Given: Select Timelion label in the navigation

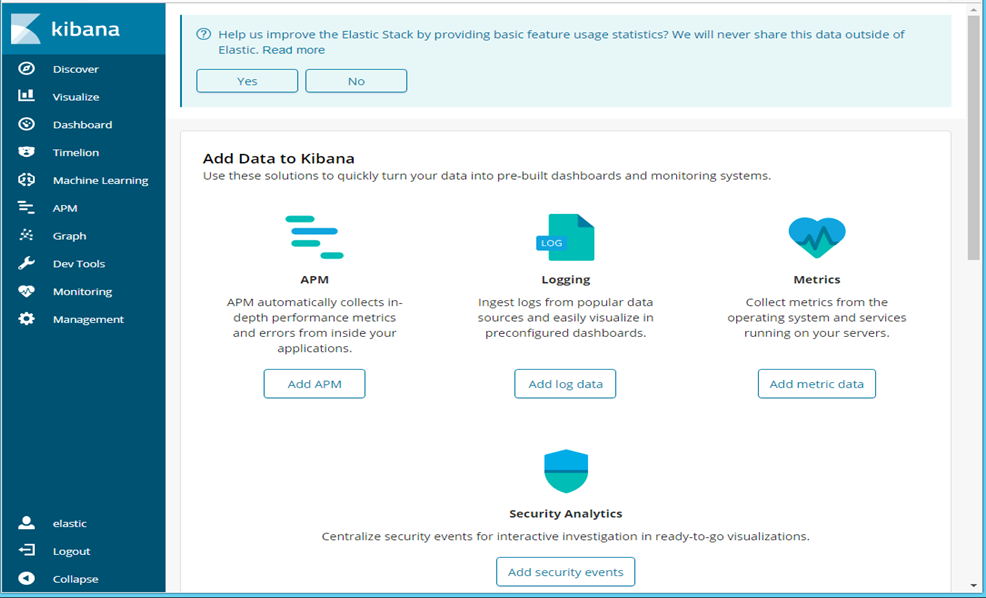Looking at the screenshot, I should (x=75, y=152).
